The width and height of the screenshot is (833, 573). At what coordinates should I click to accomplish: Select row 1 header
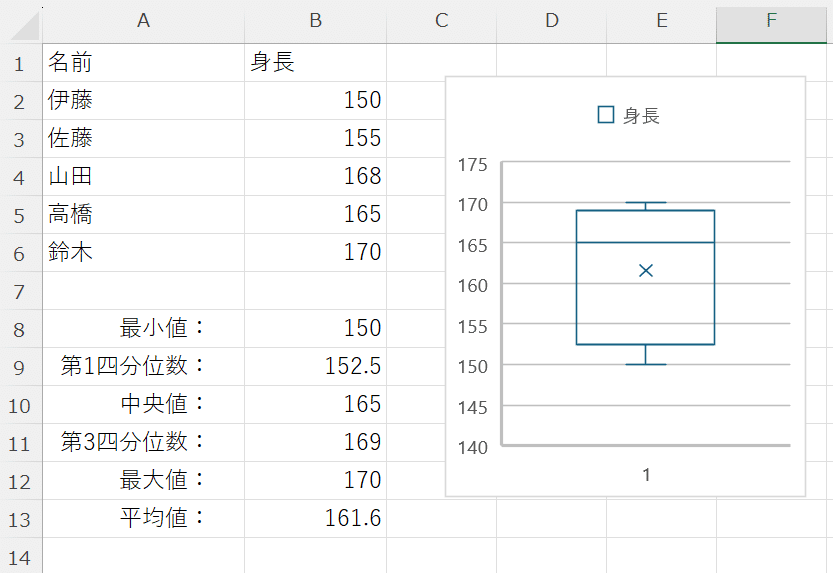coord(21,63)
